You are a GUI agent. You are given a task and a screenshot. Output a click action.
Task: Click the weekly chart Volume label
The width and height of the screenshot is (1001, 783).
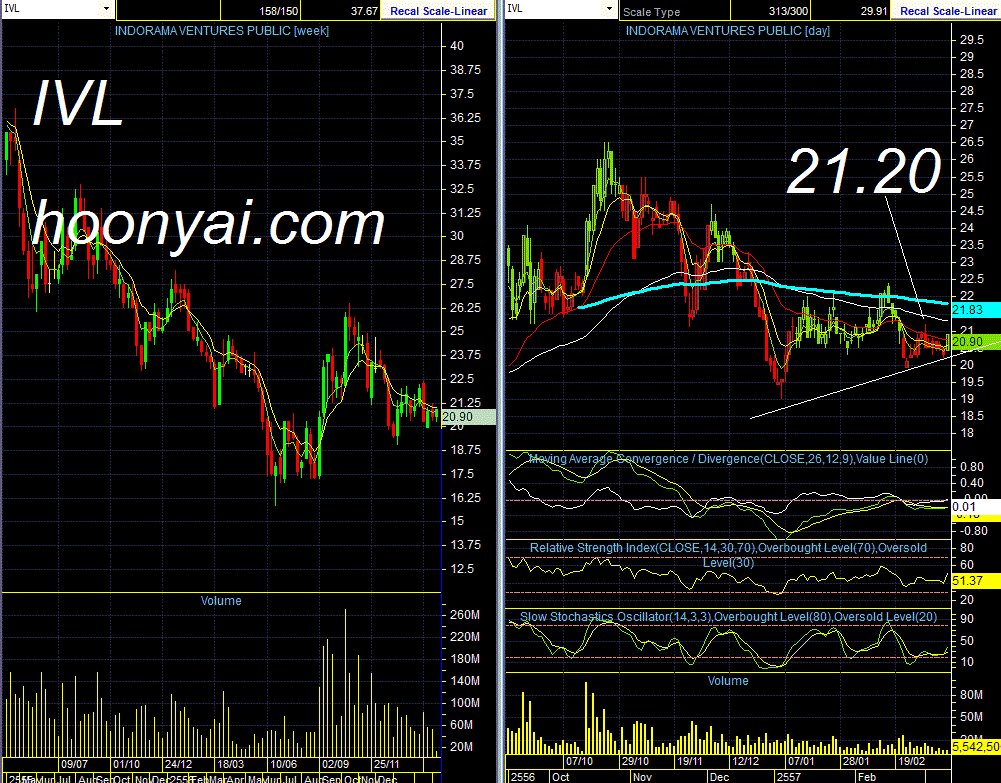point(221,600)
